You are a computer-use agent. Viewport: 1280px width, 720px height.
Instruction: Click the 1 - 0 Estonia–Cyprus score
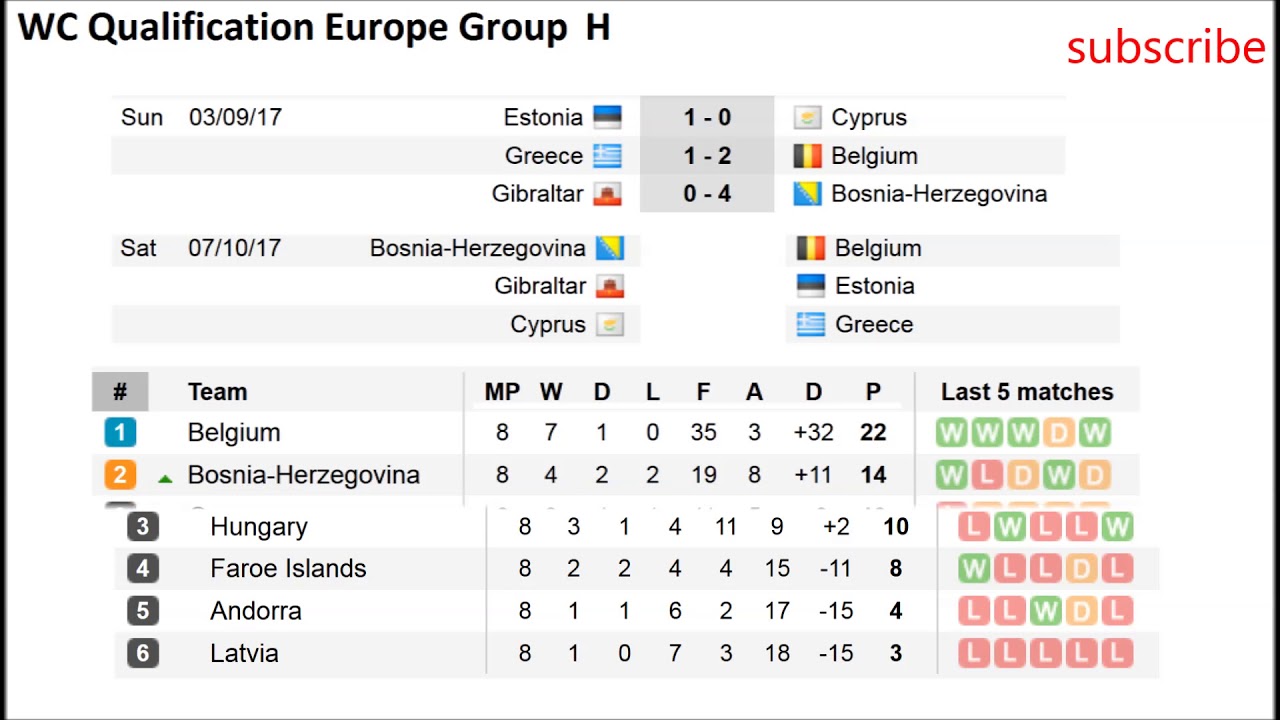coord(707,118)
